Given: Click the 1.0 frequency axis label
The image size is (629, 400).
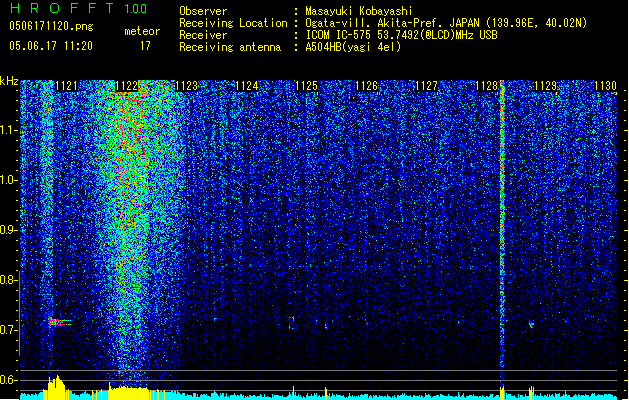Looking at the screenshot, I should click(9, 180).
